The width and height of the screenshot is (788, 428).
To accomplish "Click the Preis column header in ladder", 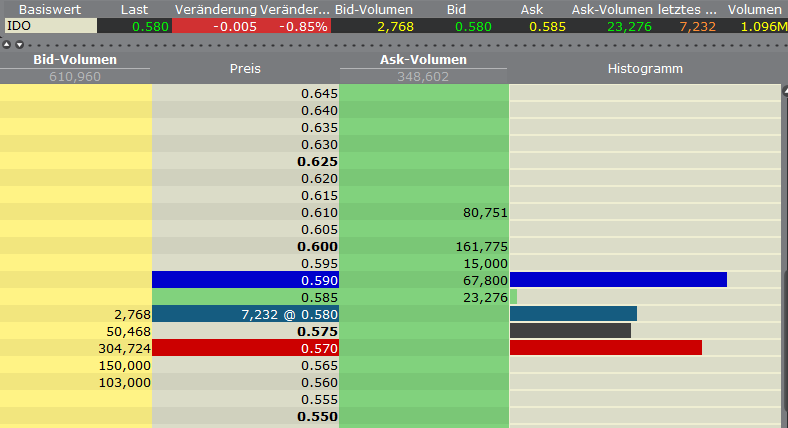I will click(245, 68).
